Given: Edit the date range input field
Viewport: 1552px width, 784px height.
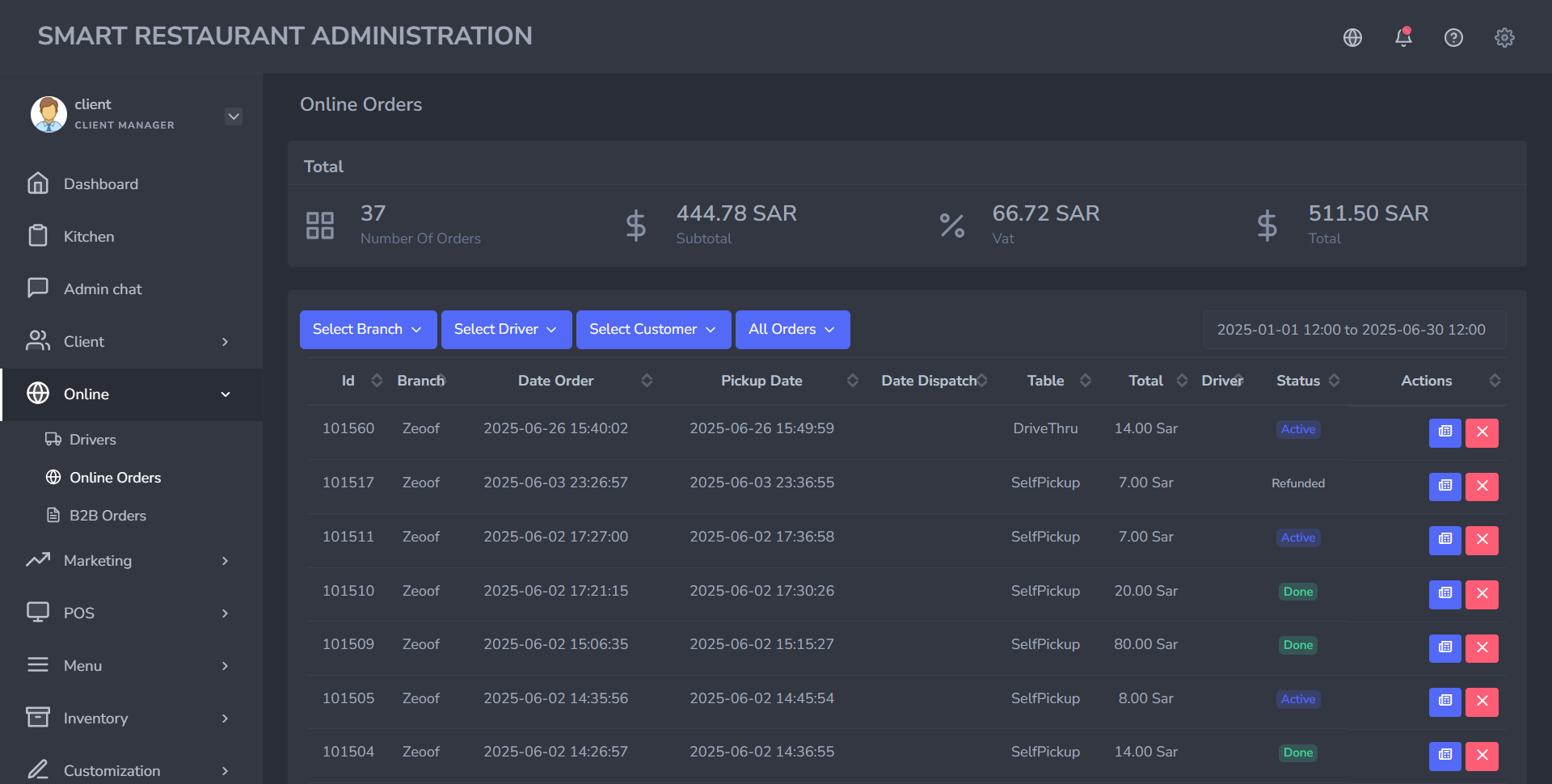Looking at the screenshot, I should click(x=1355, y=330).
